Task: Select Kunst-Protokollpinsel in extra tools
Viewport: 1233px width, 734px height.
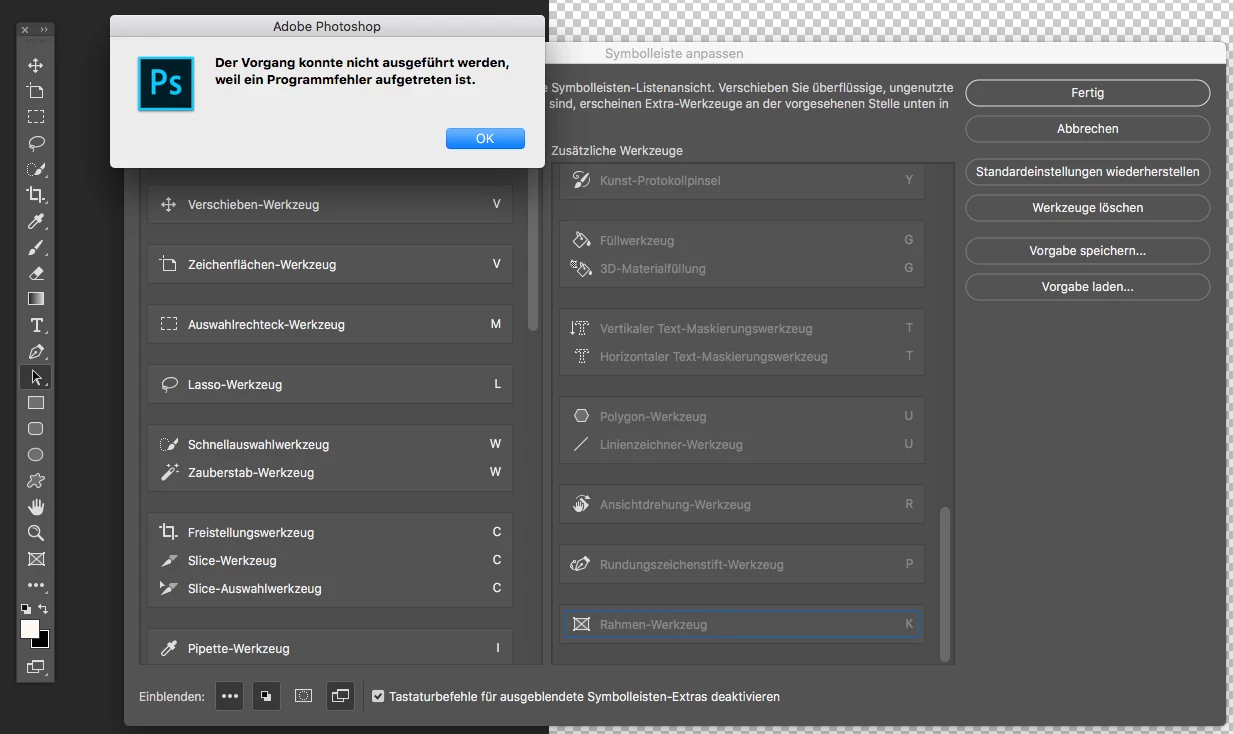Action: (x=742, y=180)
